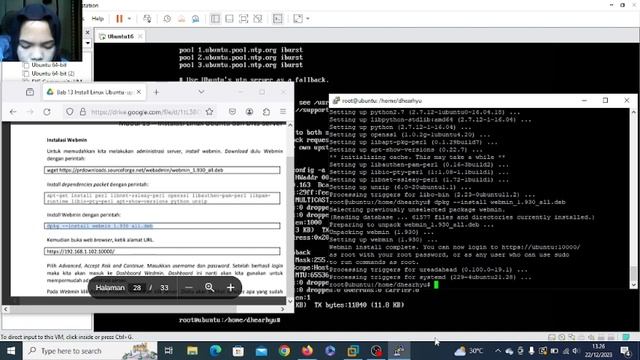Zoom out PDF with minus button
640x360 pixels.
coord(189,288)
